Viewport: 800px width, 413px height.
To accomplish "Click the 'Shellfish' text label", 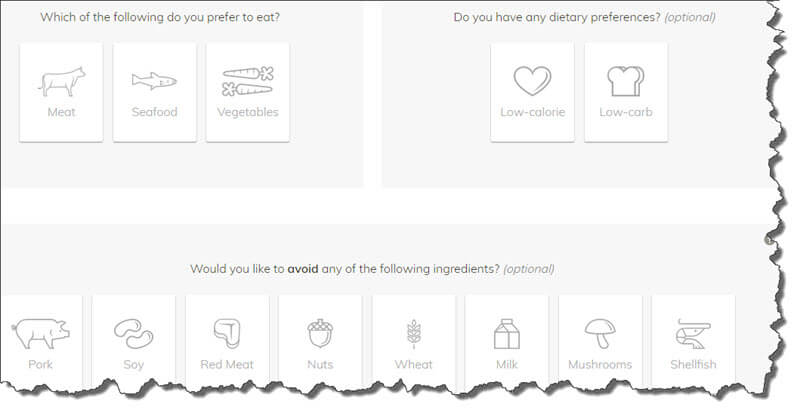I will click(693, 365).
